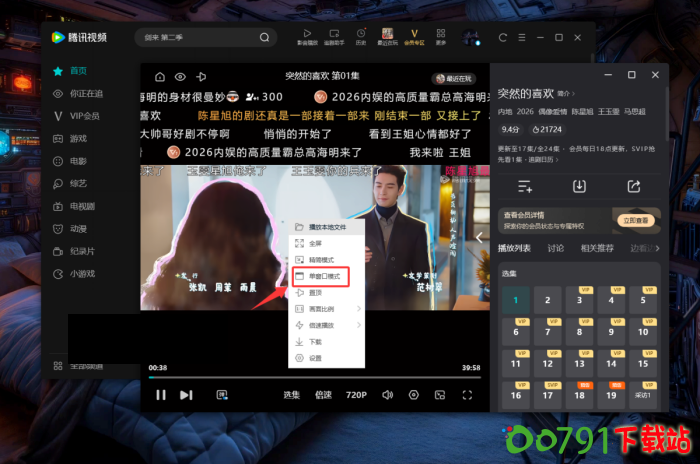Screen dimensions: 700x464
Task: Toggle the eye icon above the video
Action: pos(180,76)
